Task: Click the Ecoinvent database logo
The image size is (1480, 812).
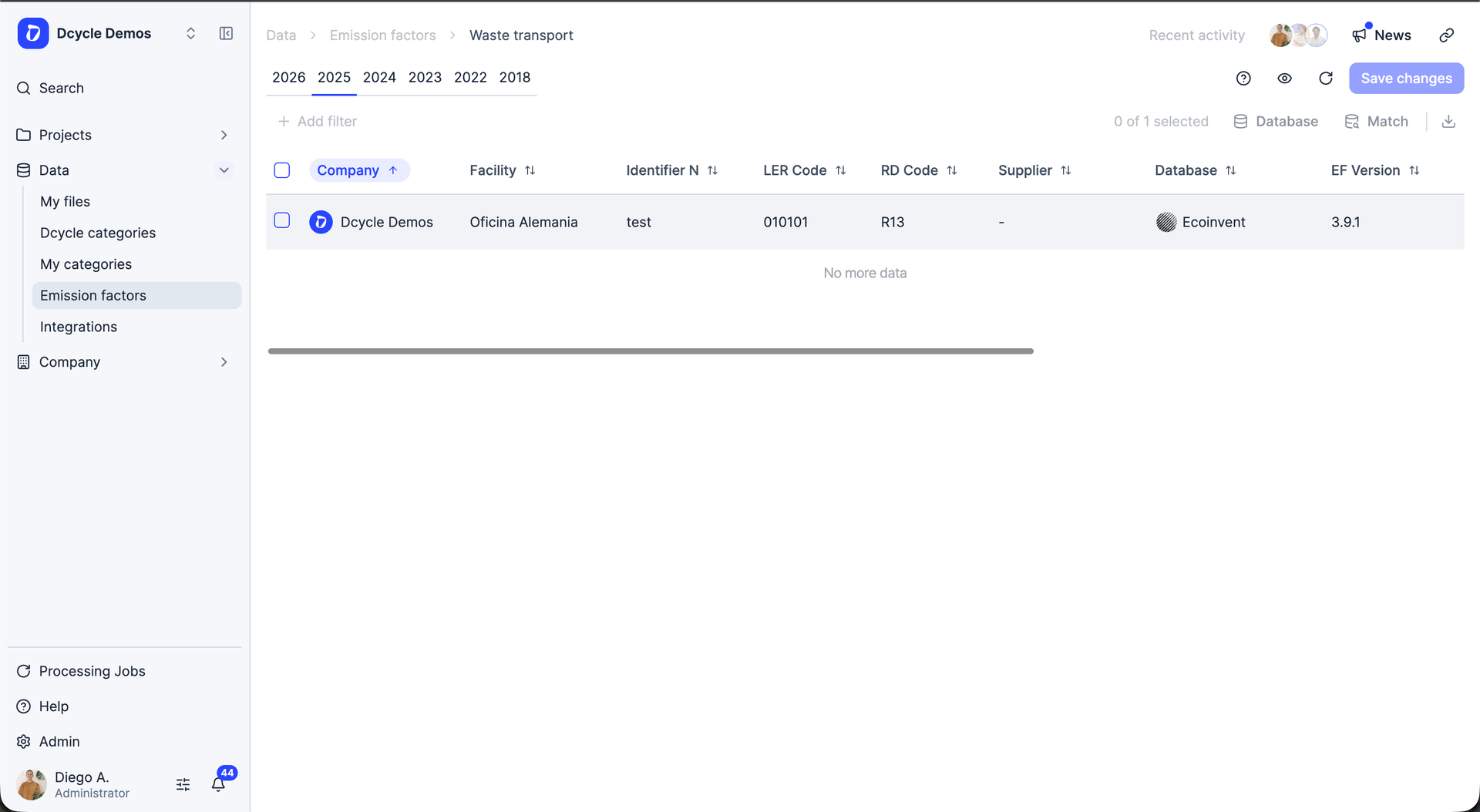Action: tap(1166, 222)
